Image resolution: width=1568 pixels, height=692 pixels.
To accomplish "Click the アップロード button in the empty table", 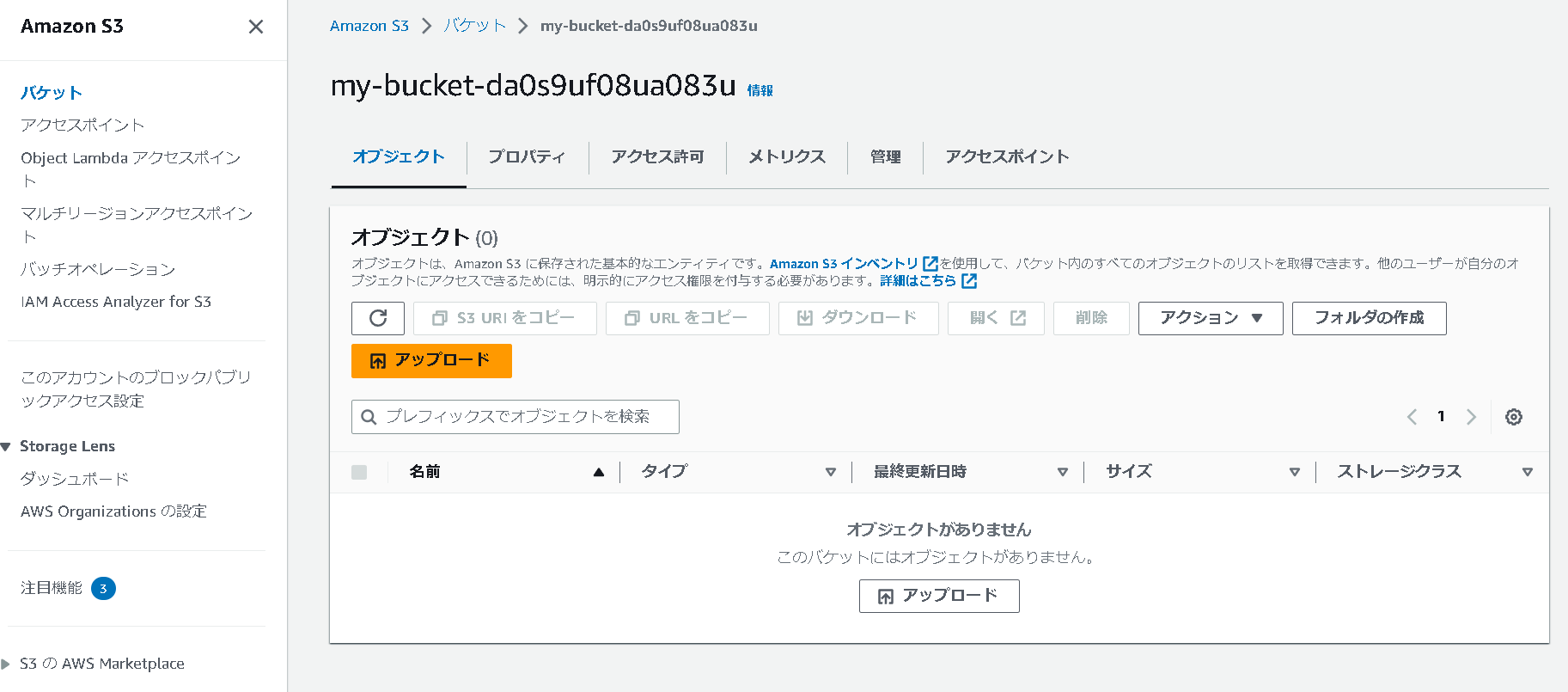I will pyautogui.click(x=939, y=596).
